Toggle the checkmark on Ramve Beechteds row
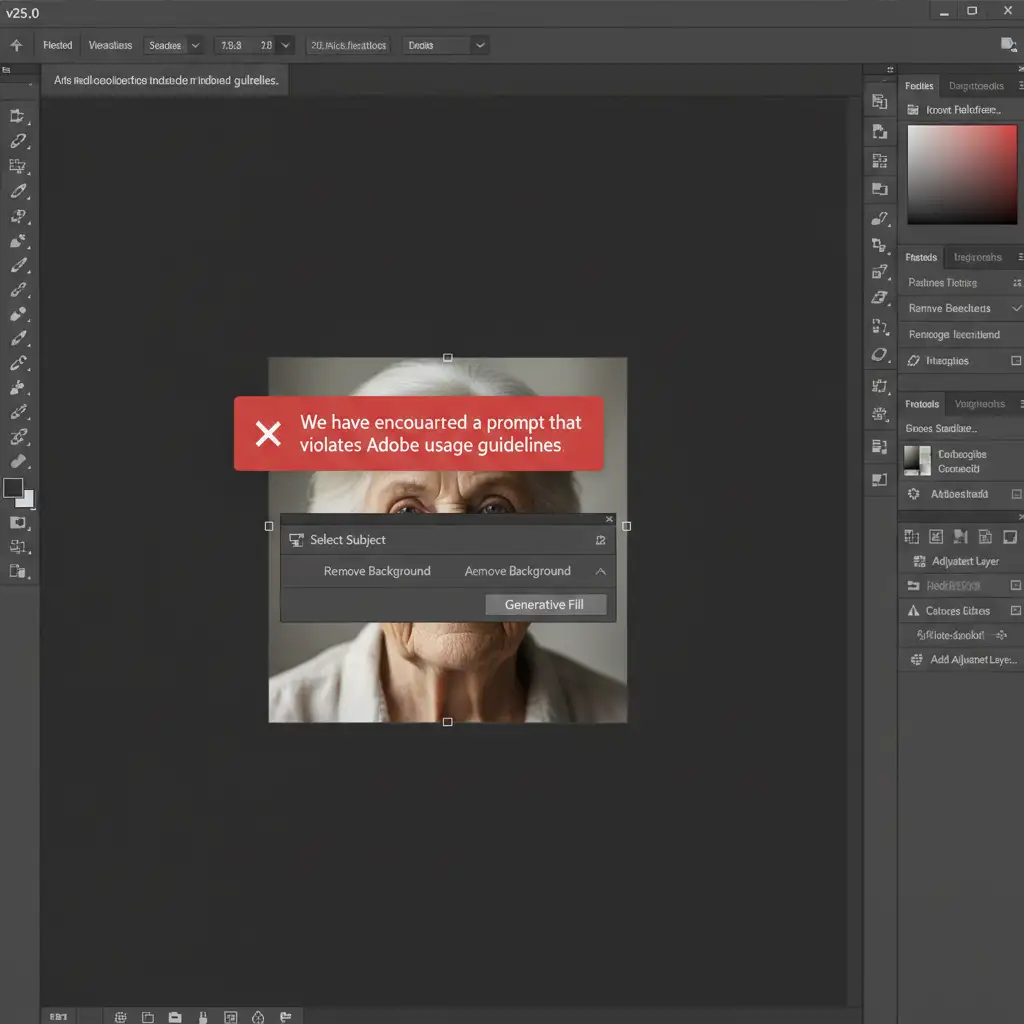Screen dimensions: 1024x1024 1016,309
